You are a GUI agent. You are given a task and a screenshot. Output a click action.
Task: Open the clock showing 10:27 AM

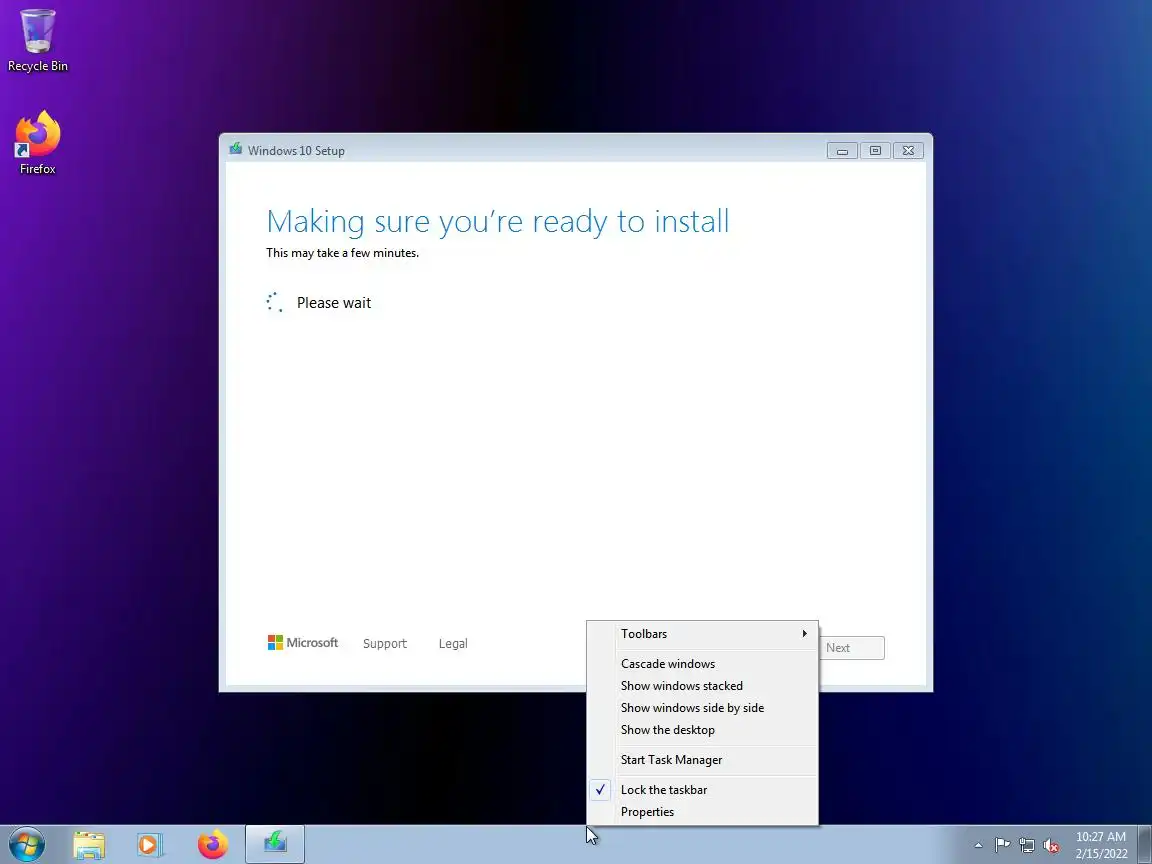pyautogui.click(x=1101, y=845)
